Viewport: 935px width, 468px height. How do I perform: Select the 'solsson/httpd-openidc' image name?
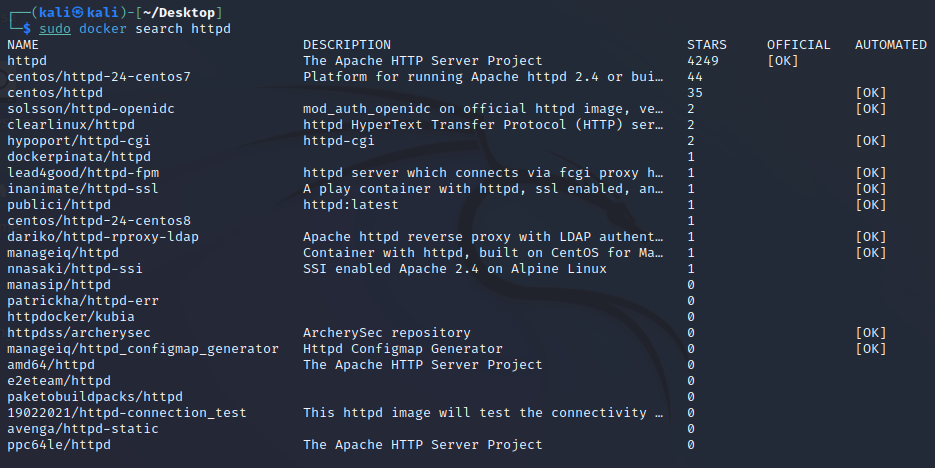click(91, 109)
